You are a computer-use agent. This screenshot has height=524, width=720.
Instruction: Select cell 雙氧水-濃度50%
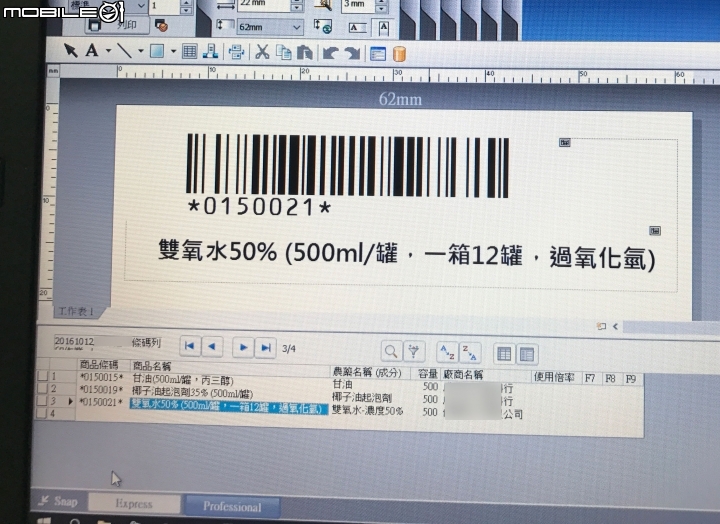[367, 410]
